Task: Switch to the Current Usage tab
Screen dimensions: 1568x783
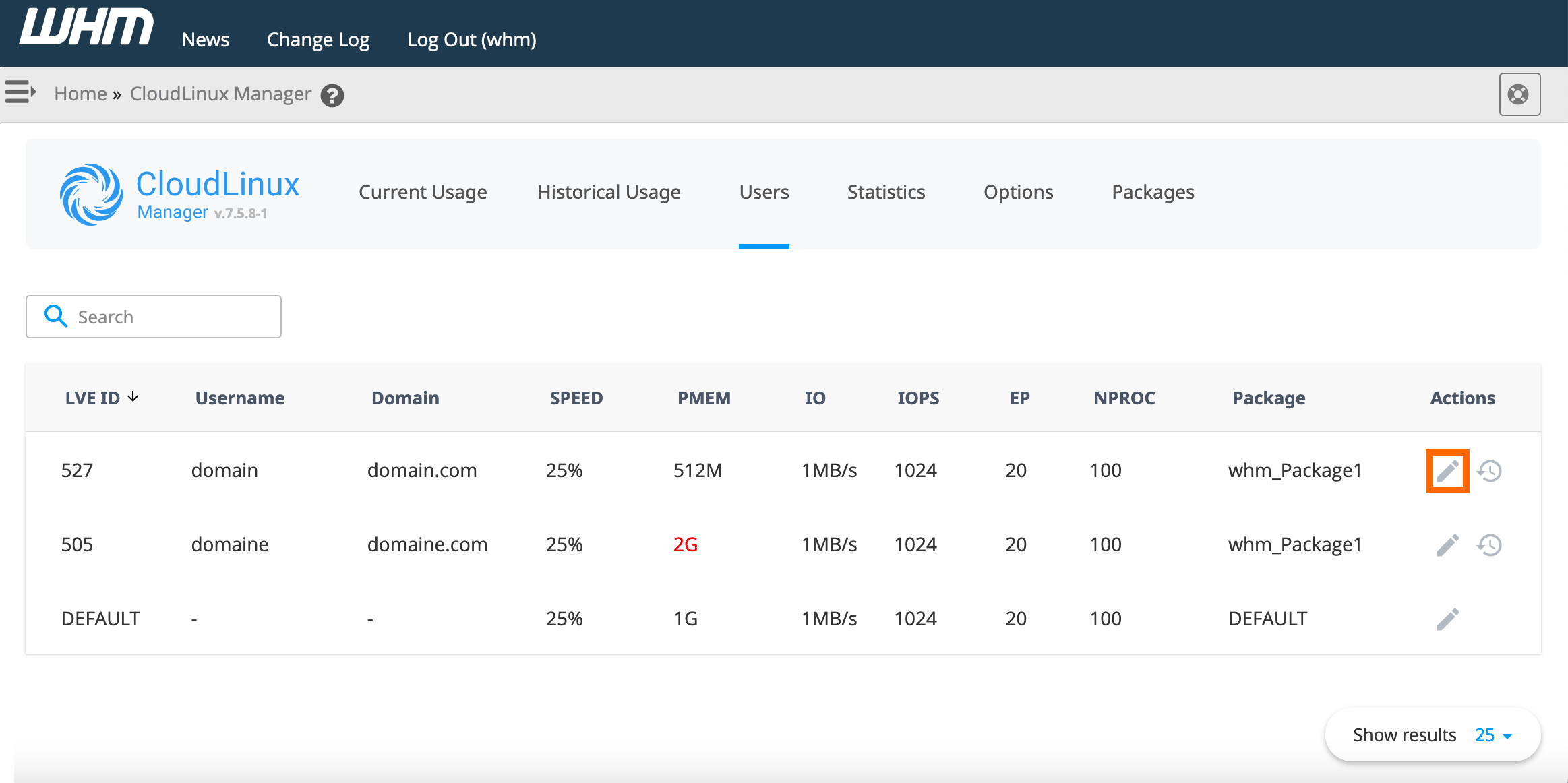Action: point(423,192)
